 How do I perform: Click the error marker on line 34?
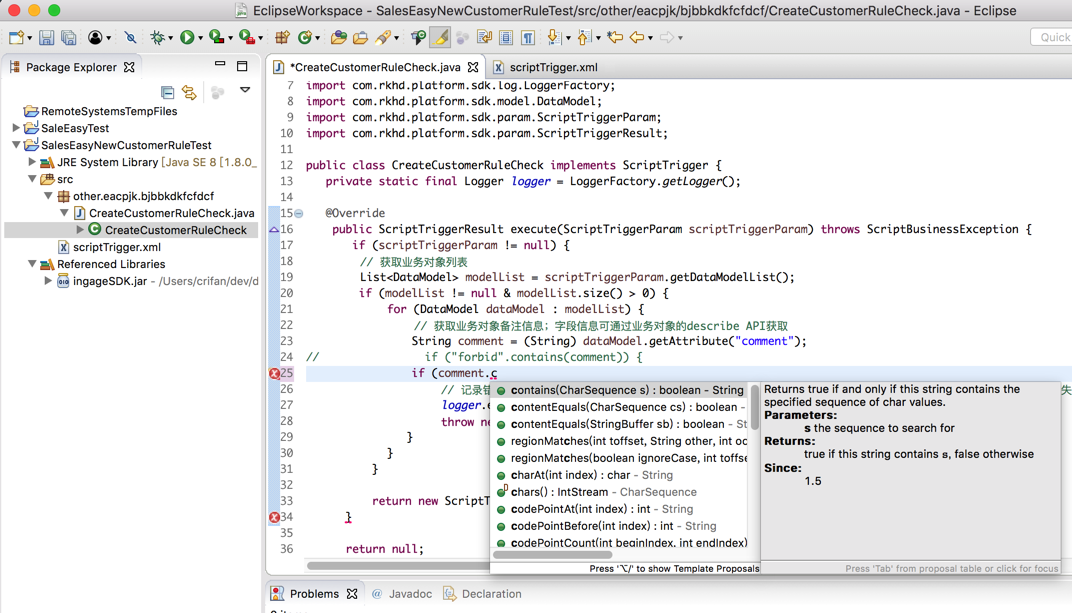(x=274, y=517)
